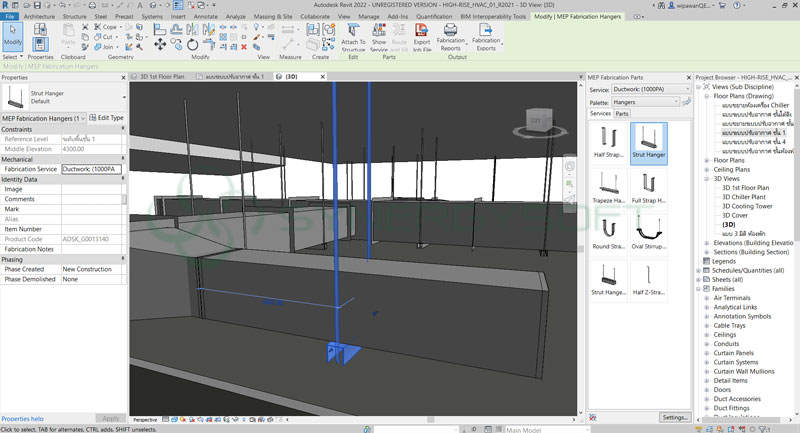
Task: Collapse the Phasing property section
Action: [x=122, y=259]
